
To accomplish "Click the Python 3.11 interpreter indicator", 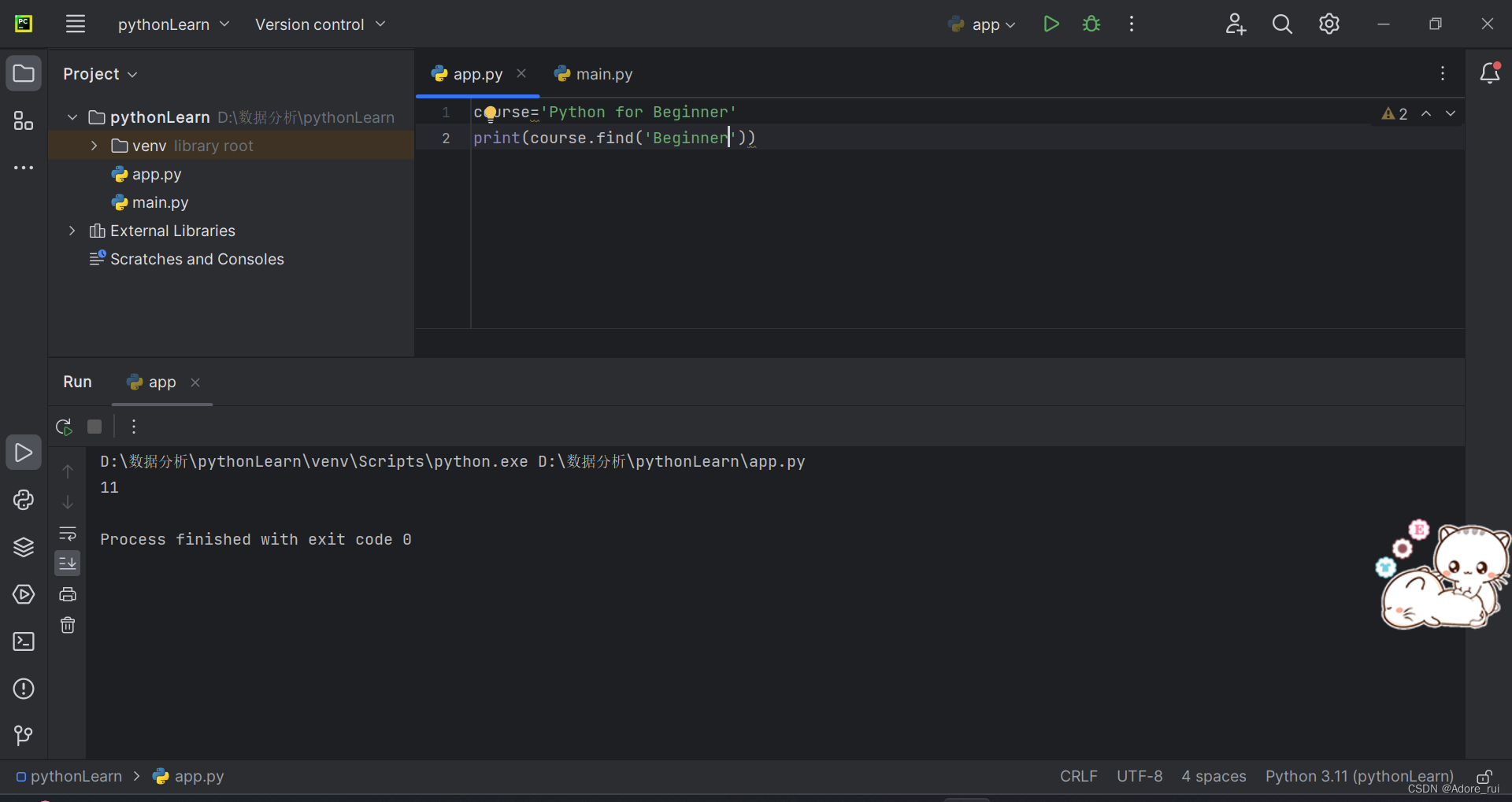I will pos(1358,777).
